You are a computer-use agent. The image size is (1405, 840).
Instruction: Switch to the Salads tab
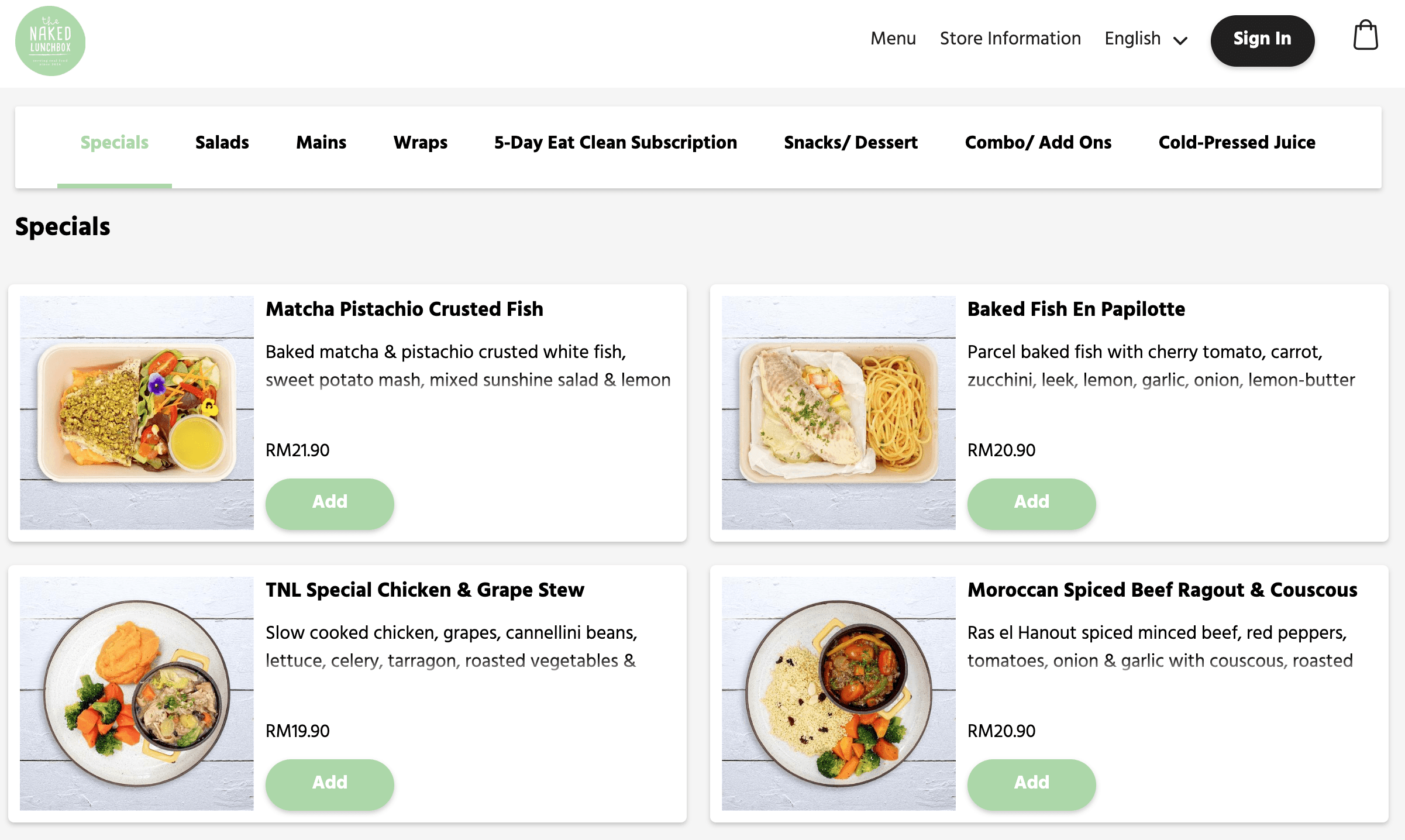(x=222, y=143)
